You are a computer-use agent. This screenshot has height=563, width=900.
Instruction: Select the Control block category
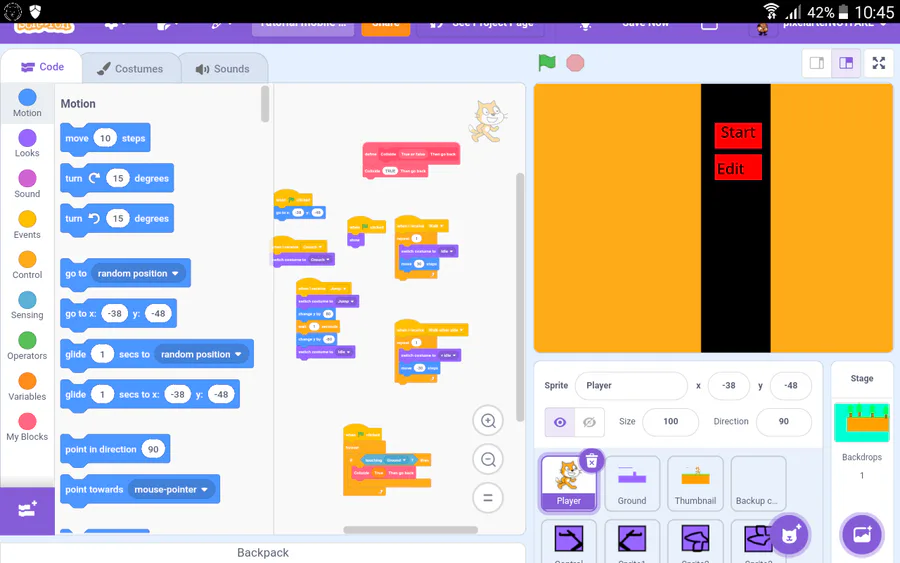pos(27,265)
